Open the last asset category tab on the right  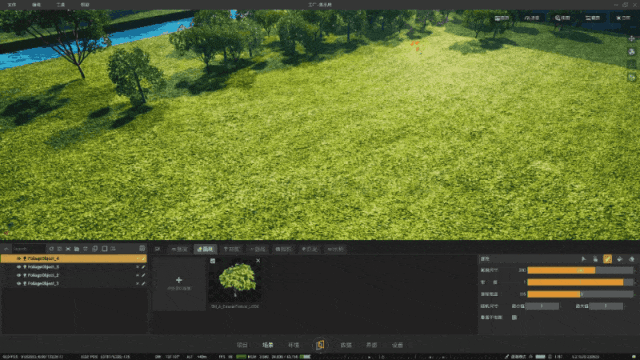pos(336,249)
